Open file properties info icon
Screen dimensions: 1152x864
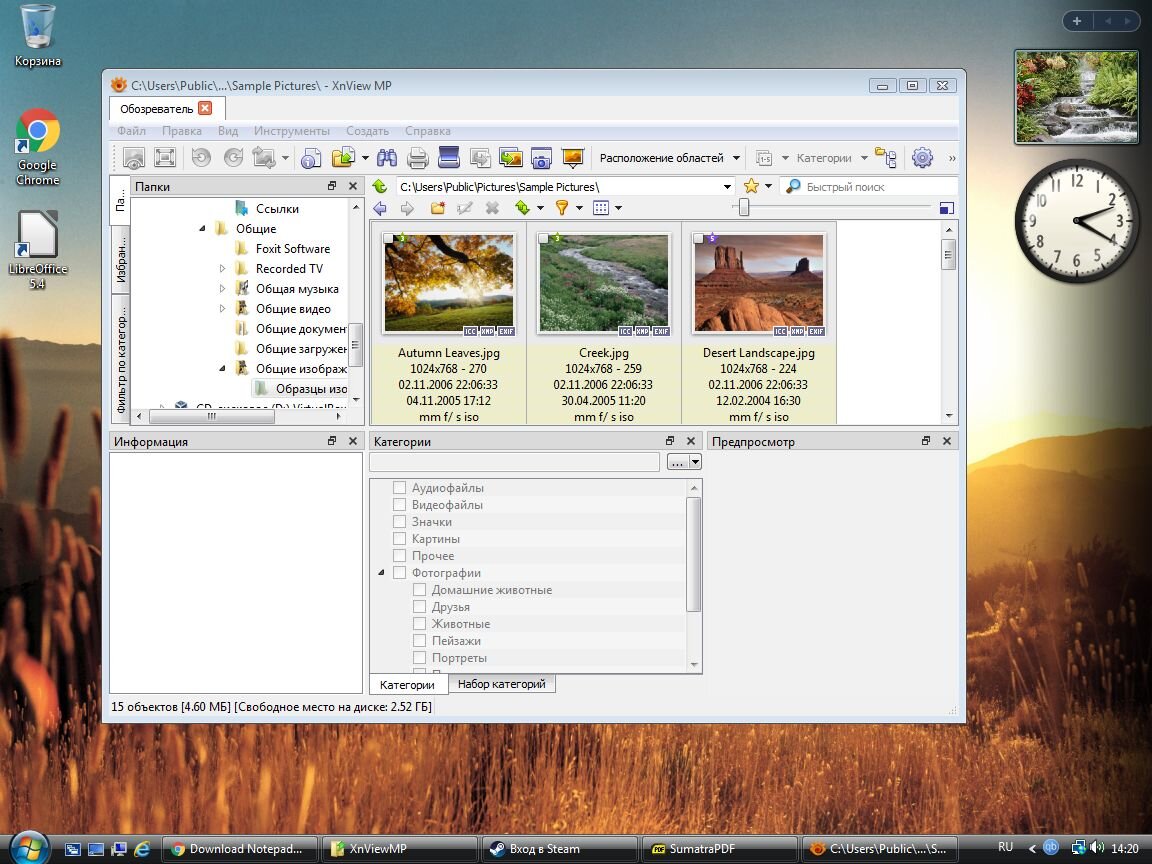312,158
